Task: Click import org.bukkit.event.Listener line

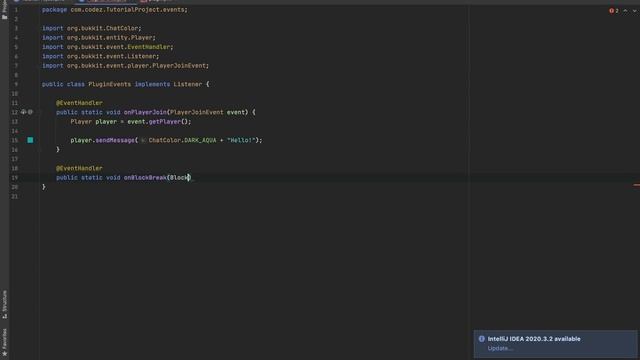Action: point(100,56)
